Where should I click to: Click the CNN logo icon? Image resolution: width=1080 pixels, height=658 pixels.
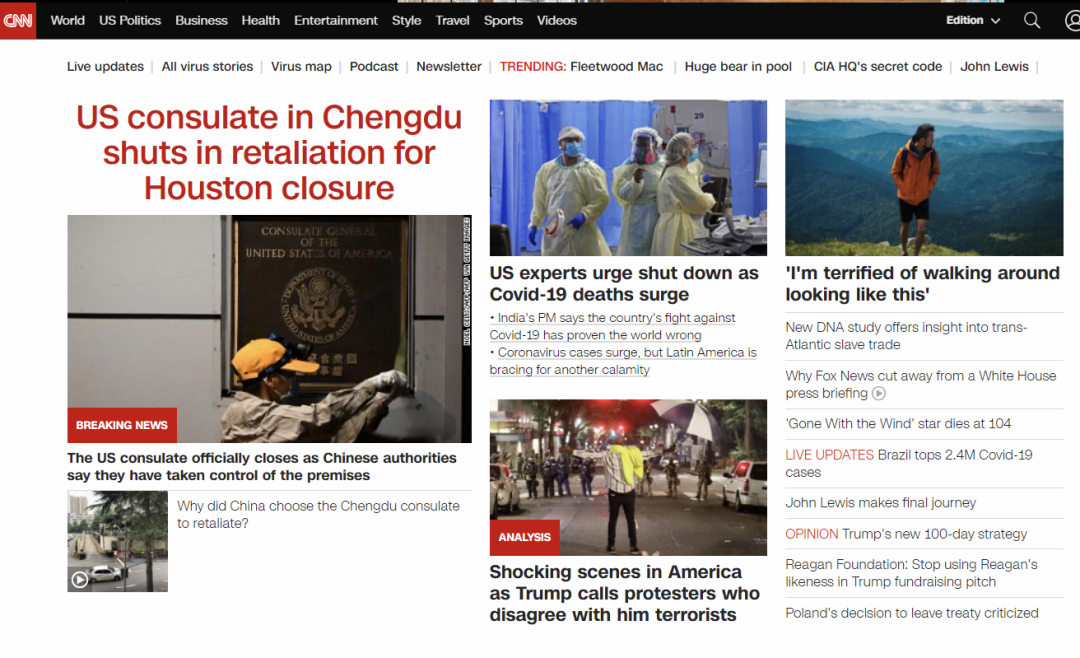(x=18, y=20)
